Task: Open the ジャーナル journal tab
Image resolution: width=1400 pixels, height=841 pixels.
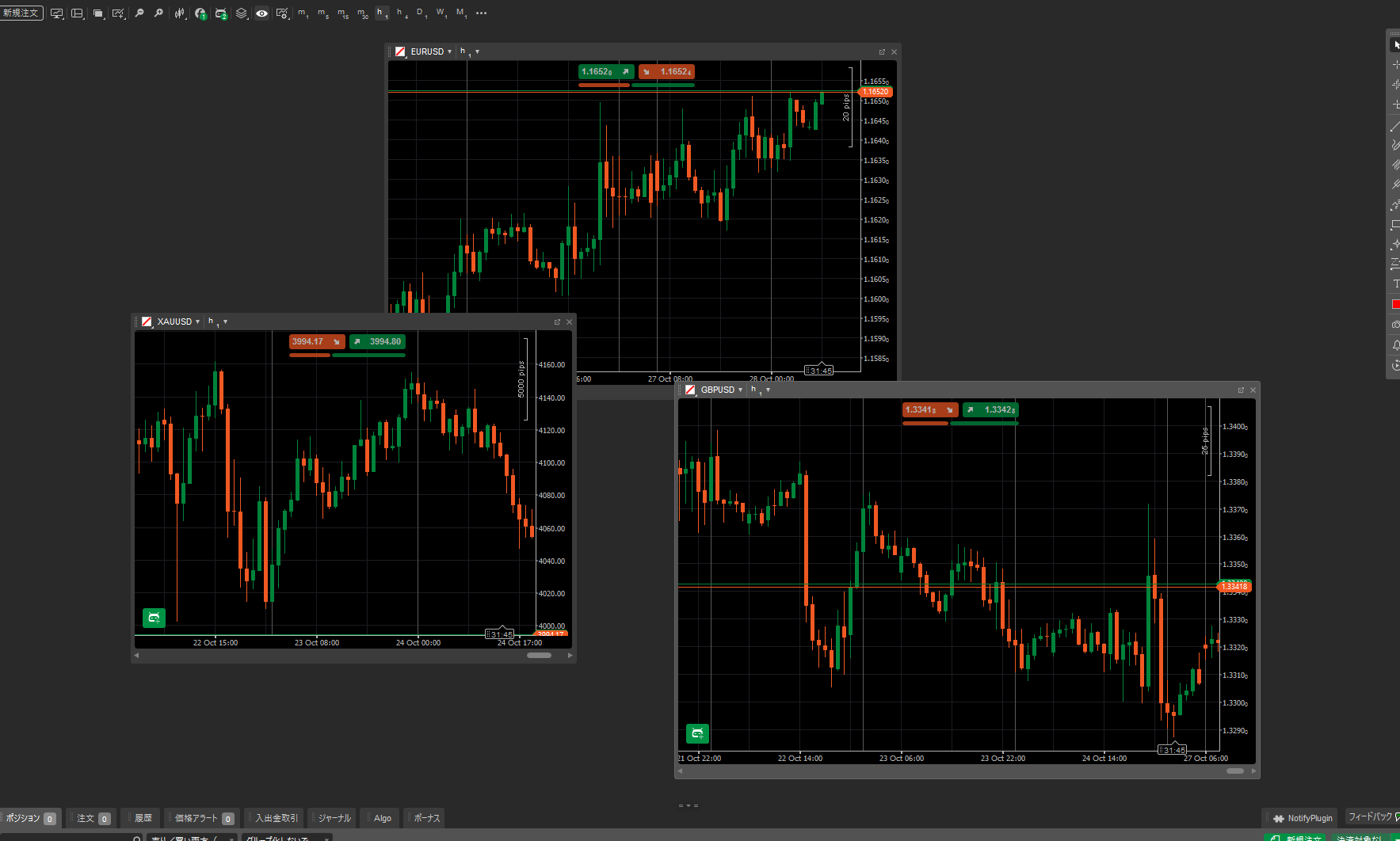Action: 334,818
